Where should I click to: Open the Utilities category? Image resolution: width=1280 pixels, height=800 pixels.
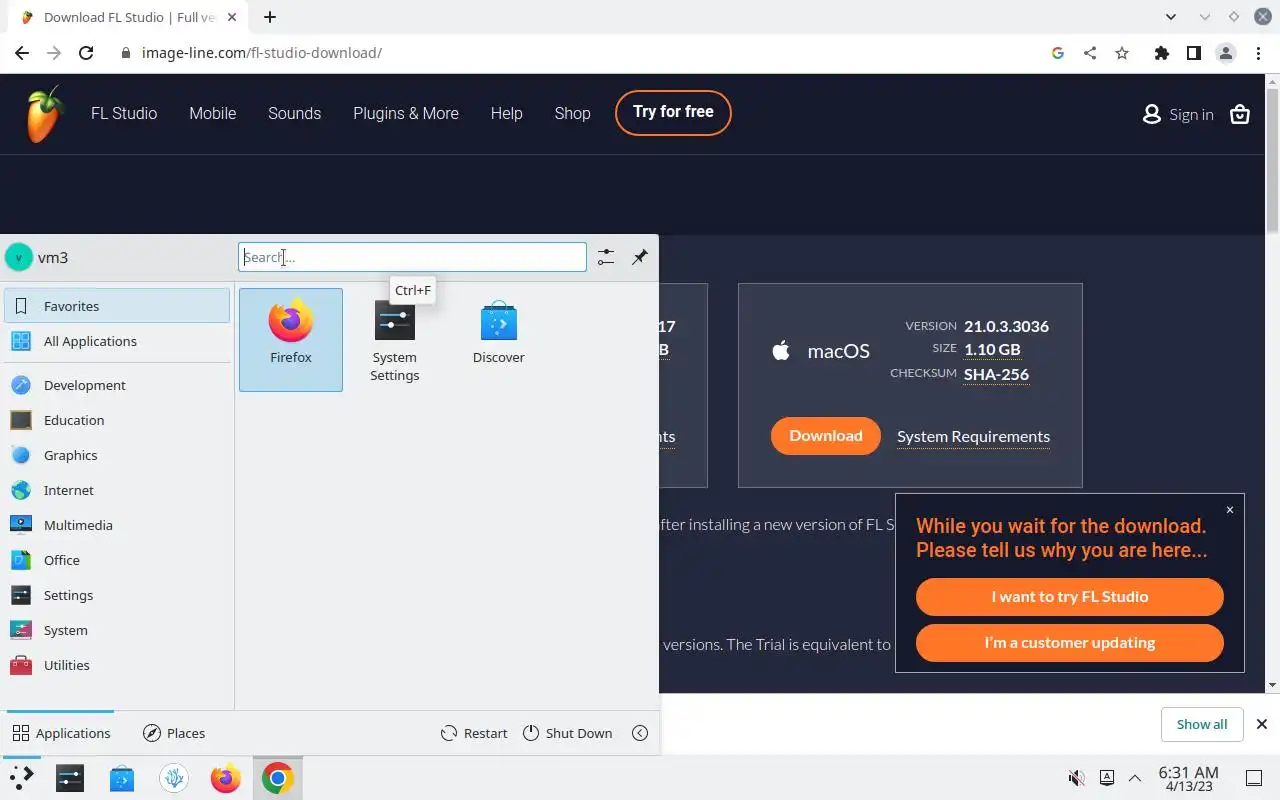pyautogui.click(x=118, y=665)
